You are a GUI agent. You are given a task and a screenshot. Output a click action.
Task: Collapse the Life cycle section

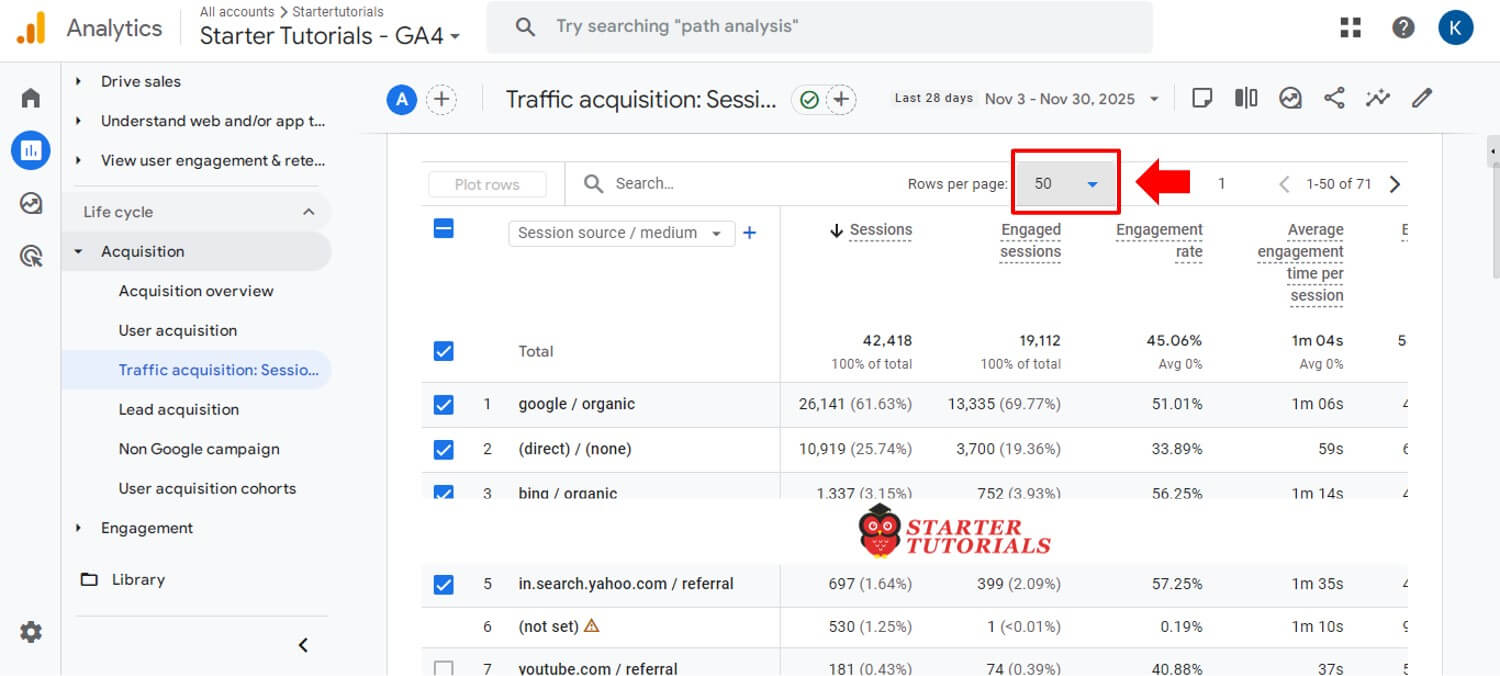[308, 212]
